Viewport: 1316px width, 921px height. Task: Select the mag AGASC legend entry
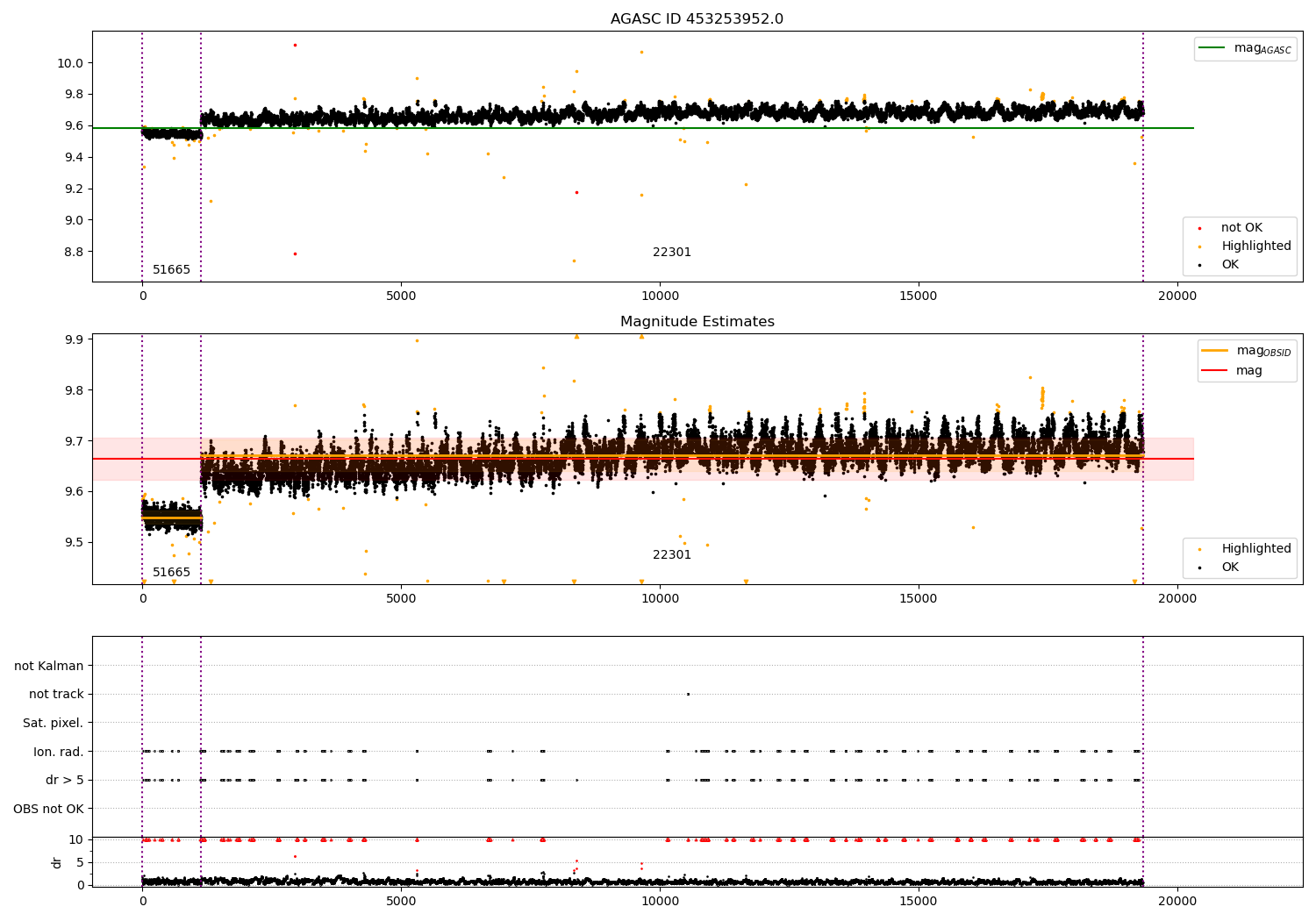[1246, 48]
